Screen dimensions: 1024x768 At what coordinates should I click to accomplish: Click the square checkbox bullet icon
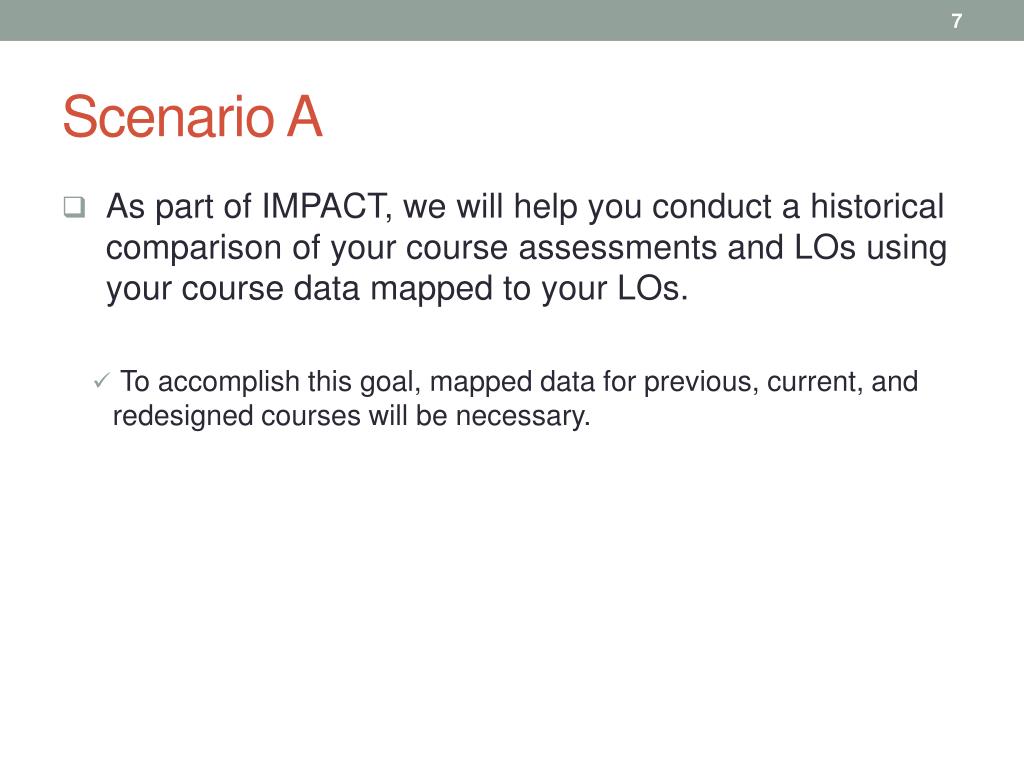point(74,207)
